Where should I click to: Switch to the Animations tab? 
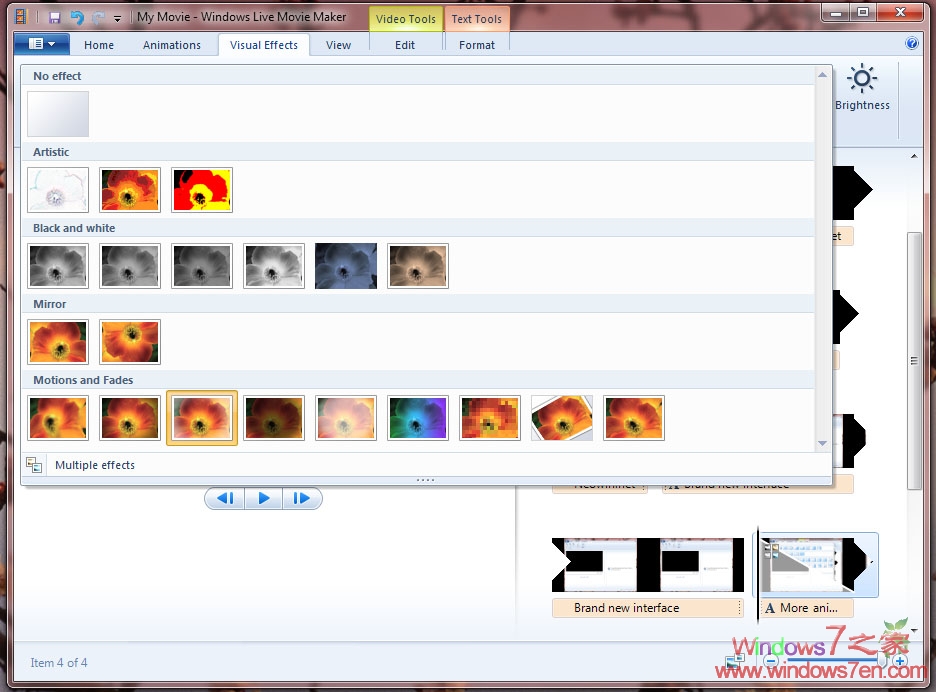click(171, 45)
